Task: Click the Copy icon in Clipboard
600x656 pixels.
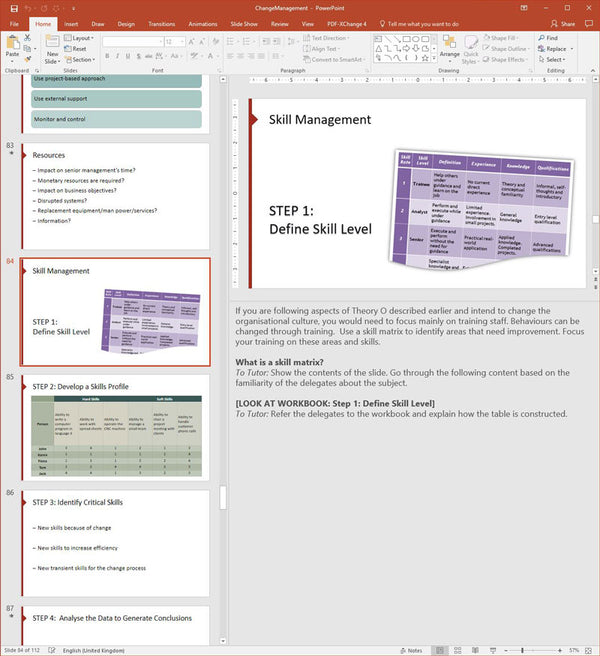Action: coord(27,49)
